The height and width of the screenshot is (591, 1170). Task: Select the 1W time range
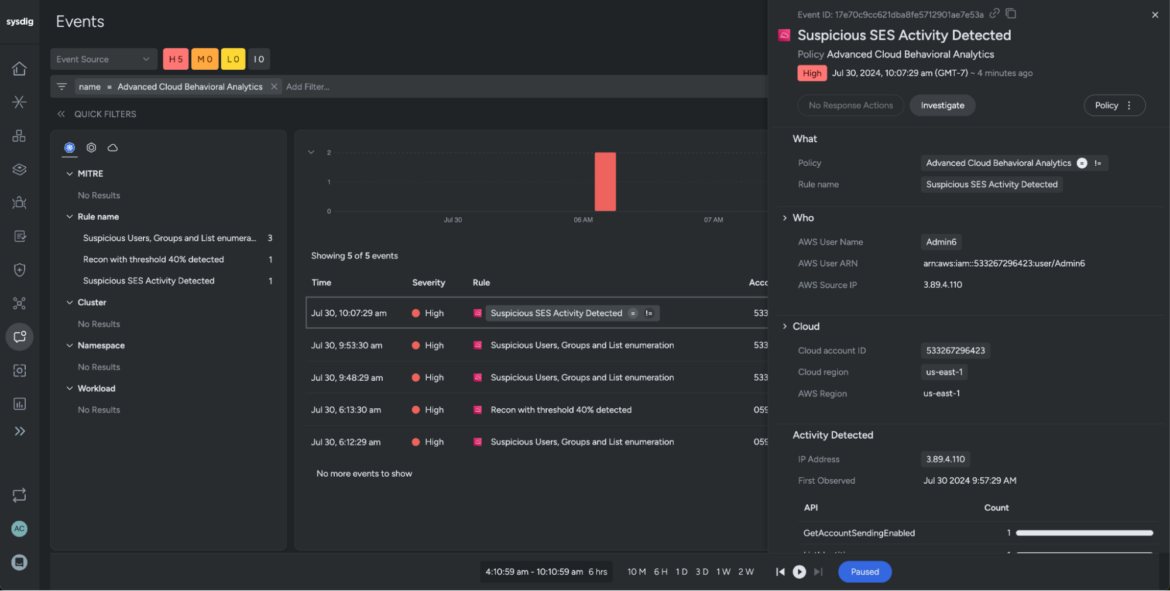point(724,572)
